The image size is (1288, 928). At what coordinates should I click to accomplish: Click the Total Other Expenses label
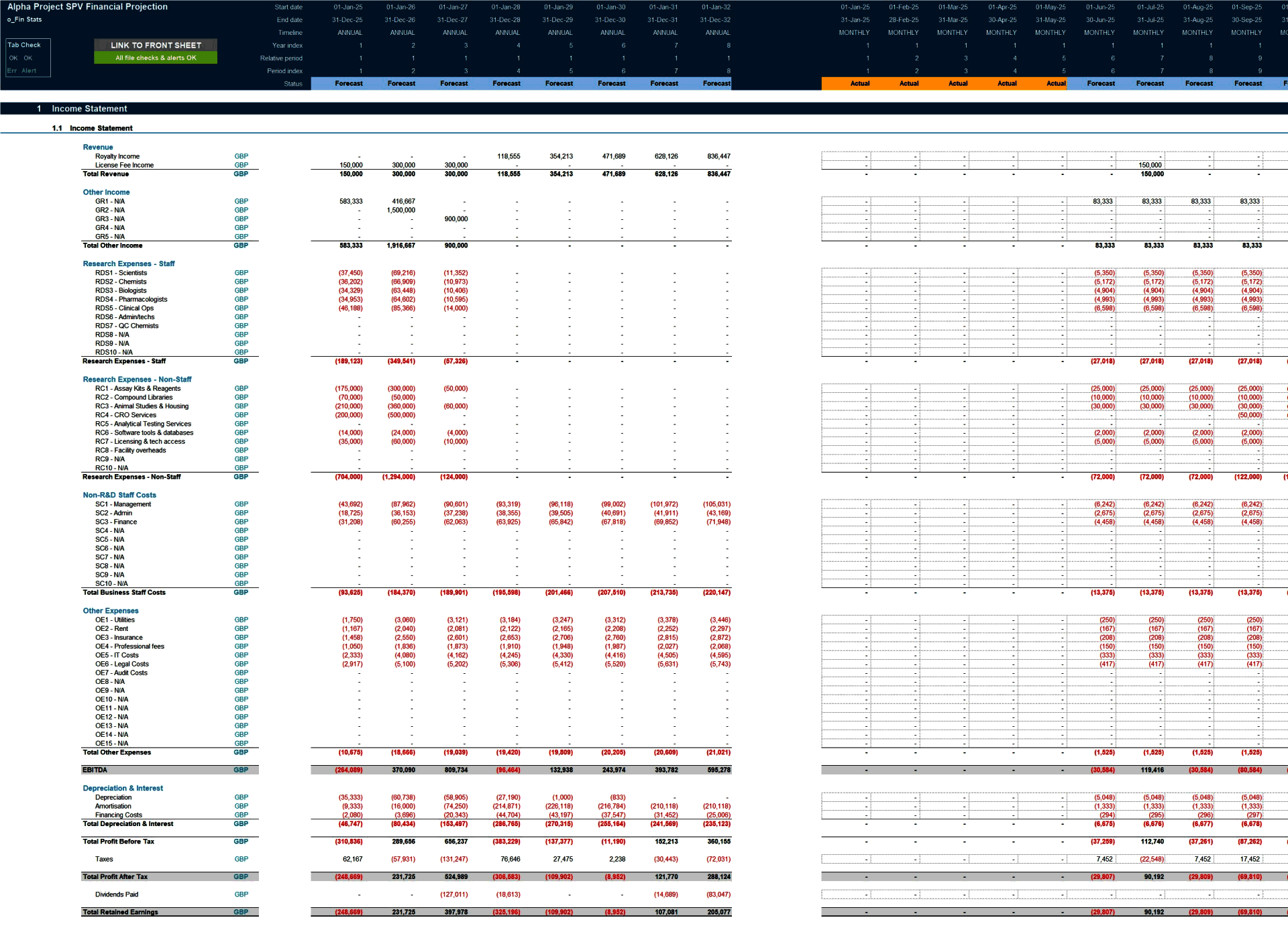(117, 752)
